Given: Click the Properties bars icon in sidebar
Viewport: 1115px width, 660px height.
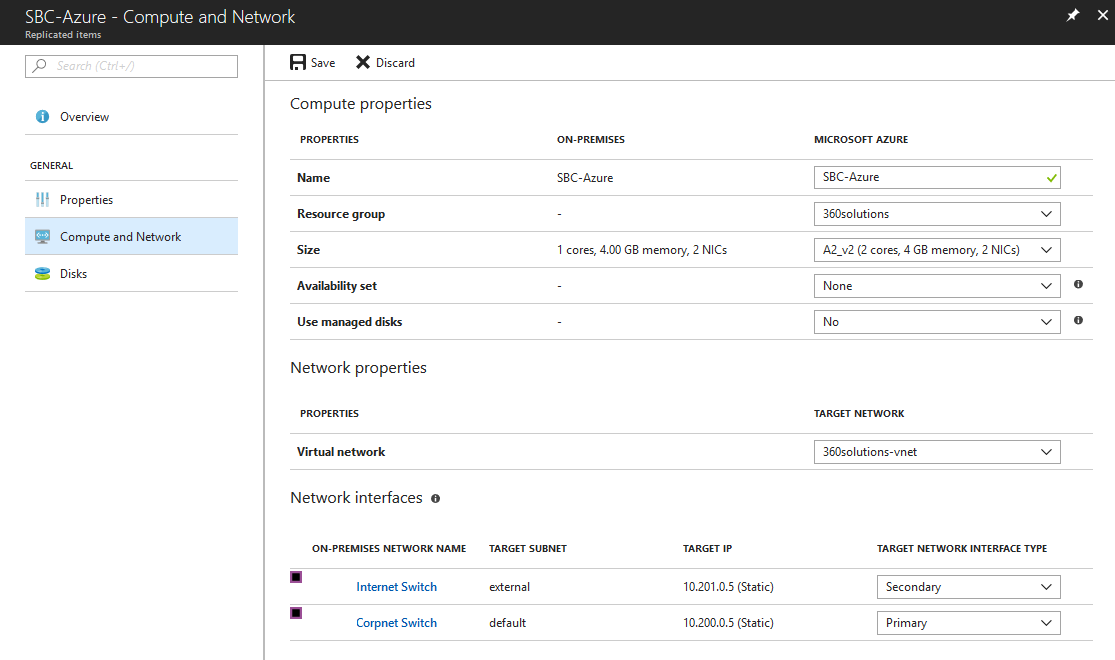Looking at the screenshot, I should (x=43, y=200).
